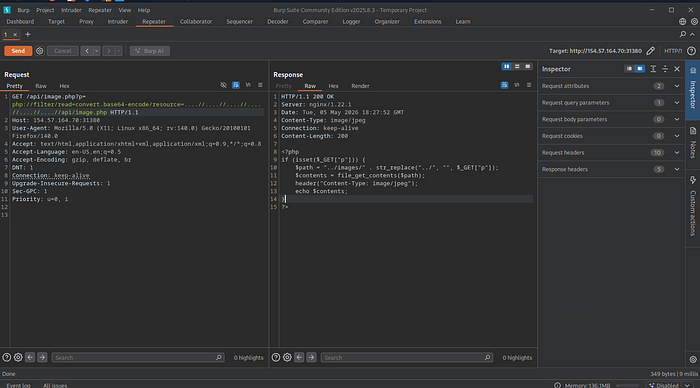Switch to side-by-side request/response layout
Screen dimensions: 700x388
[x=506, y=67]
